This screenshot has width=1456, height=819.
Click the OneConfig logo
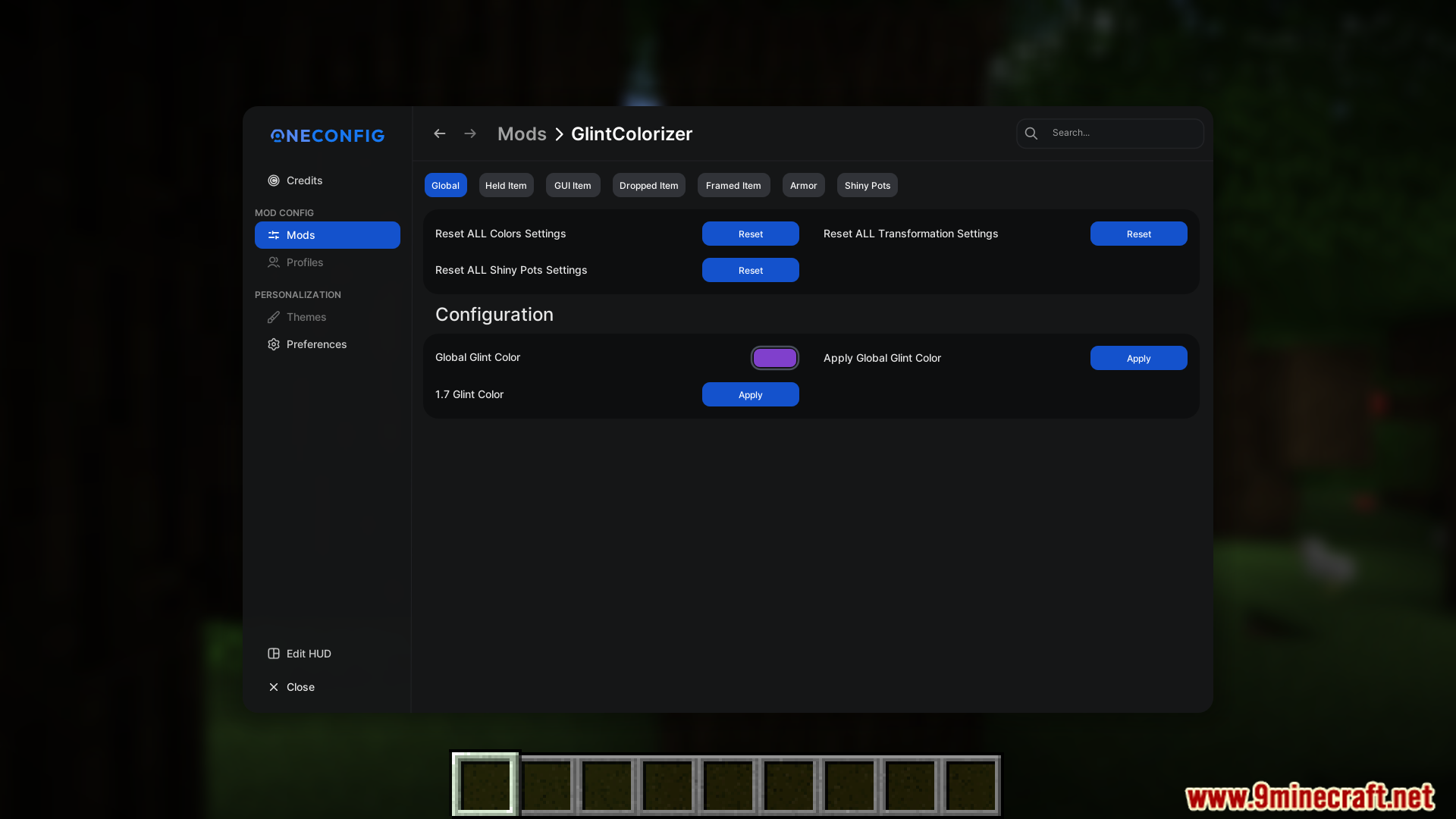328,136
